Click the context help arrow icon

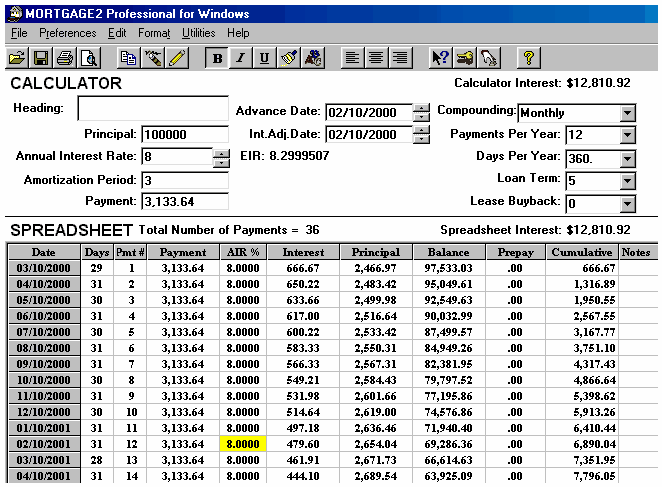pyautogui.click(x=440, y=58)
